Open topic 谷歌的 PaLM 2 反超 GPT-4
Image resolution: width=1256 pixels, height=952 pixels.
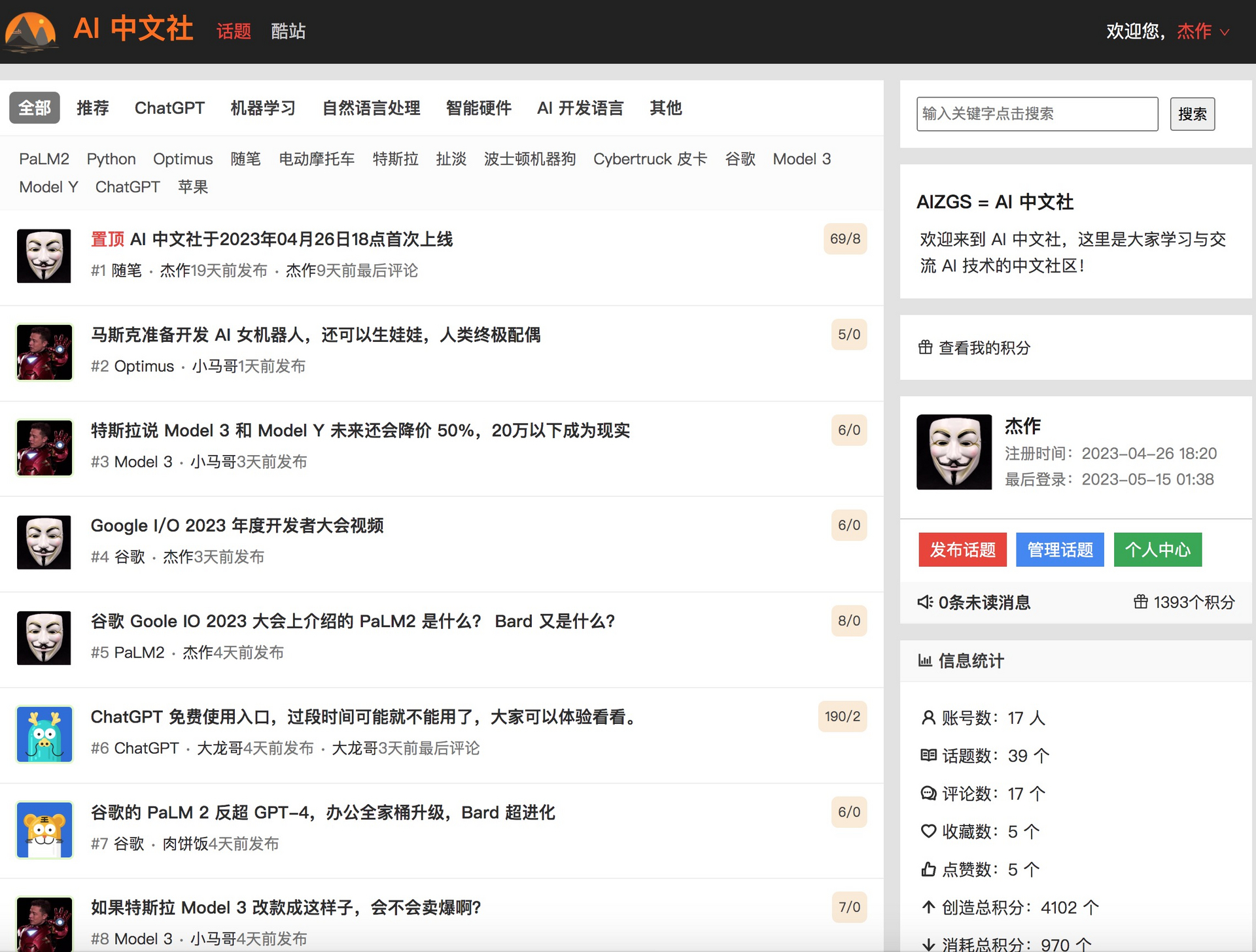323,812
